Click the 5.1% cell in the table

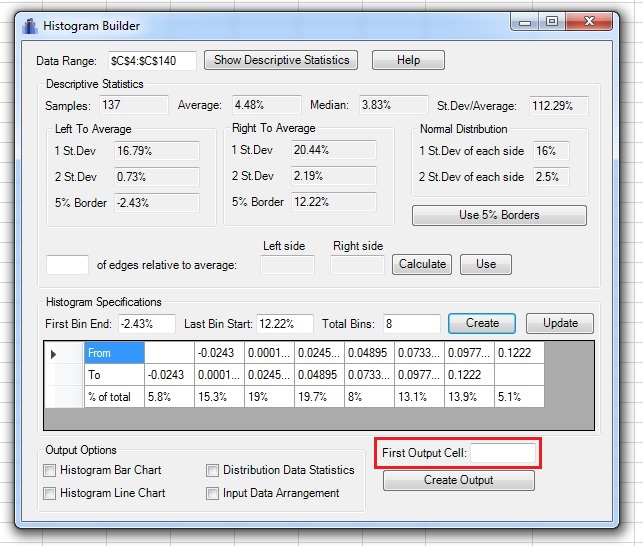pos(520,397)
